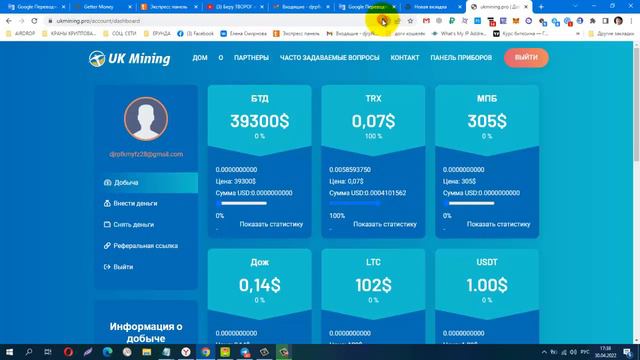Viewport: 640px width, 360px height.
Task: Click the user avatar picture
Action: click(x=146, y=119)
